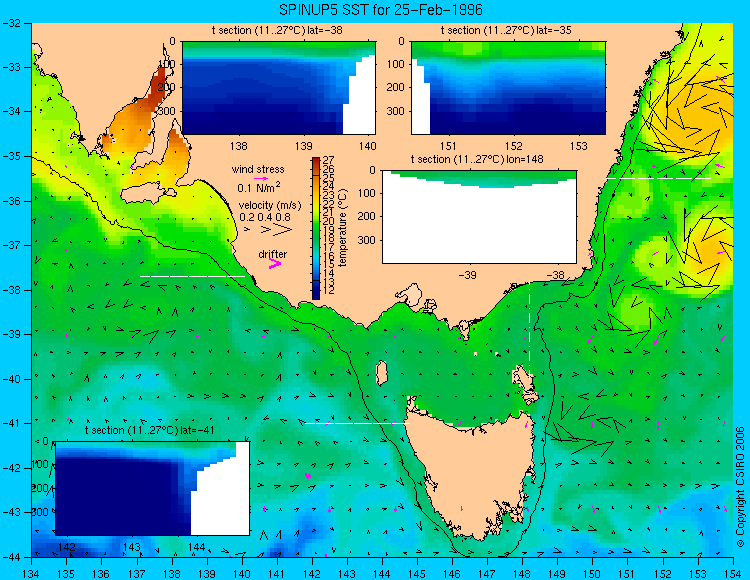Click the dark blue 12°C band of colorbar

(316, 291)
